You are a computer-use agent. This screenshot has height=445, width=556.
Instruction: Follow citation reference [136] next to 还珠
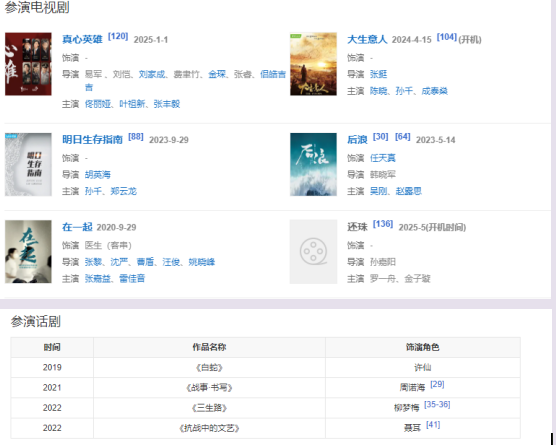click(x=383, y=224)
